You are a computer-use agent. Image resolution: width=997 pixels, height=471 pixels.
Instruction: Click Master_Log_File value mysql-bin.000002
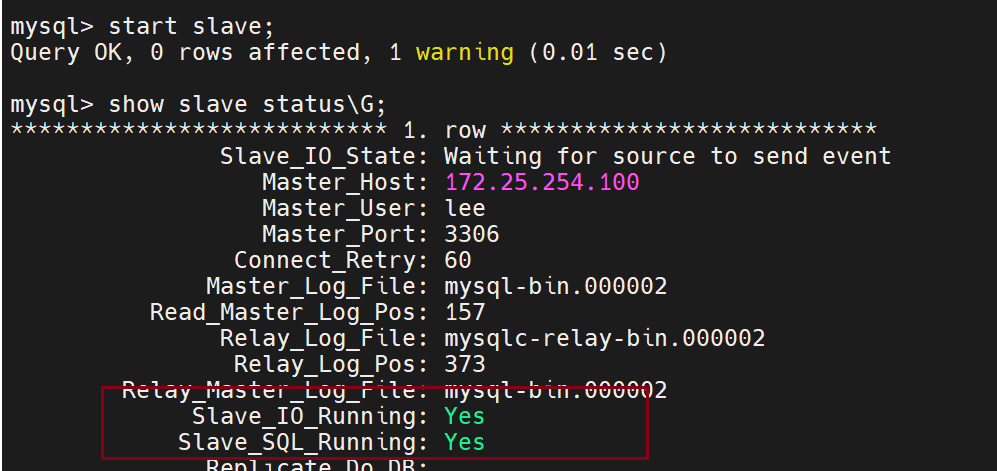(x=556, y=287)
